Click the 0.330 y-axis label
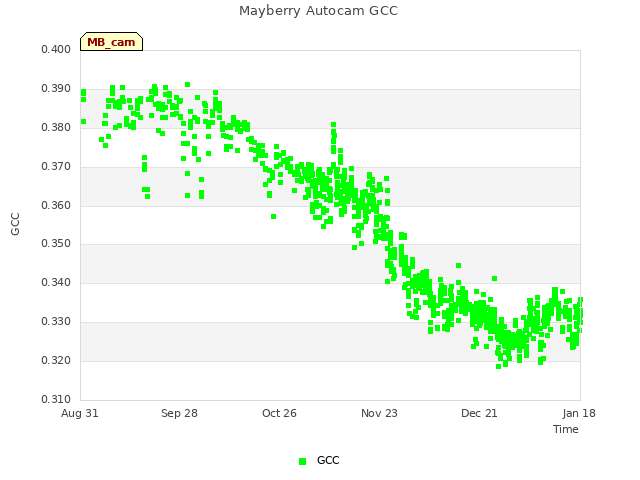This screenshot has width=640, height=480. click(x=56, y=322)
